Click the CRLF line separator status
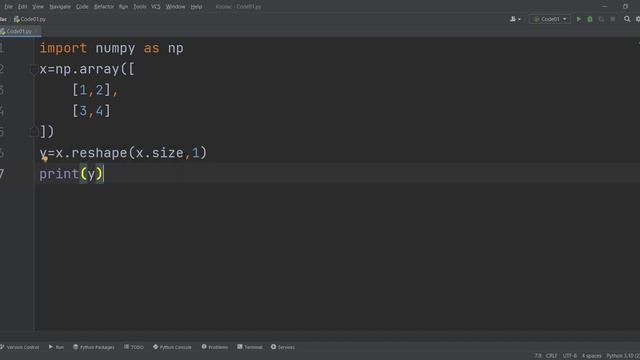 pos(551,356)
